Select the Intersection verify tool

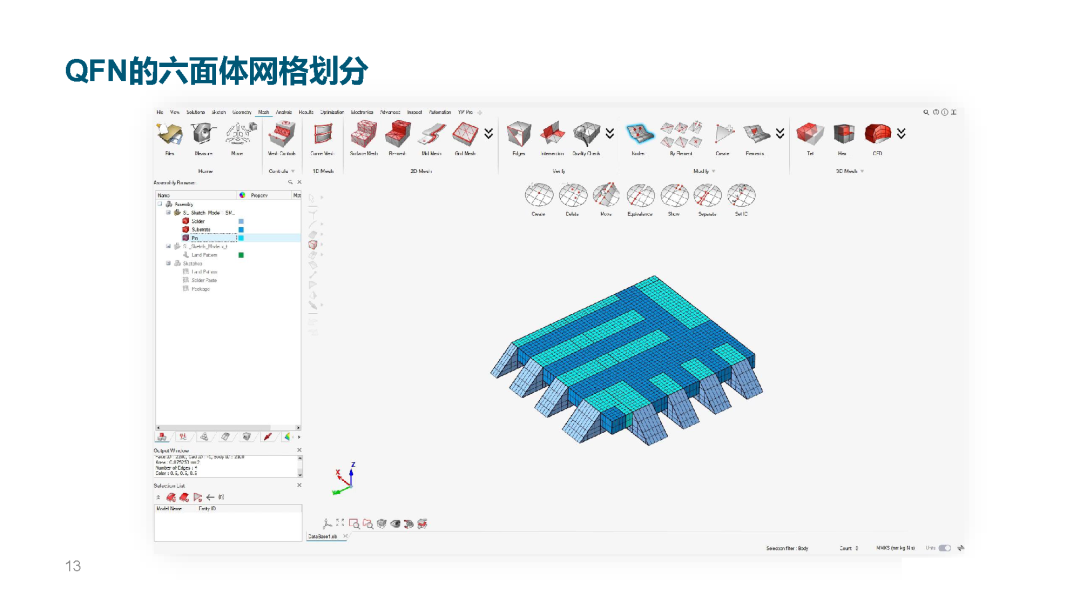[x=552, y=138]
